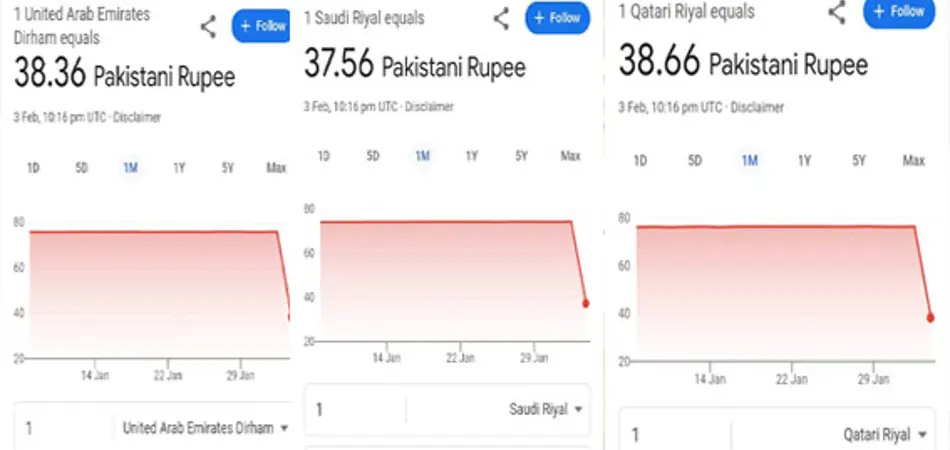Select 5Y range on Dirham chart

[x=228, y=168]
